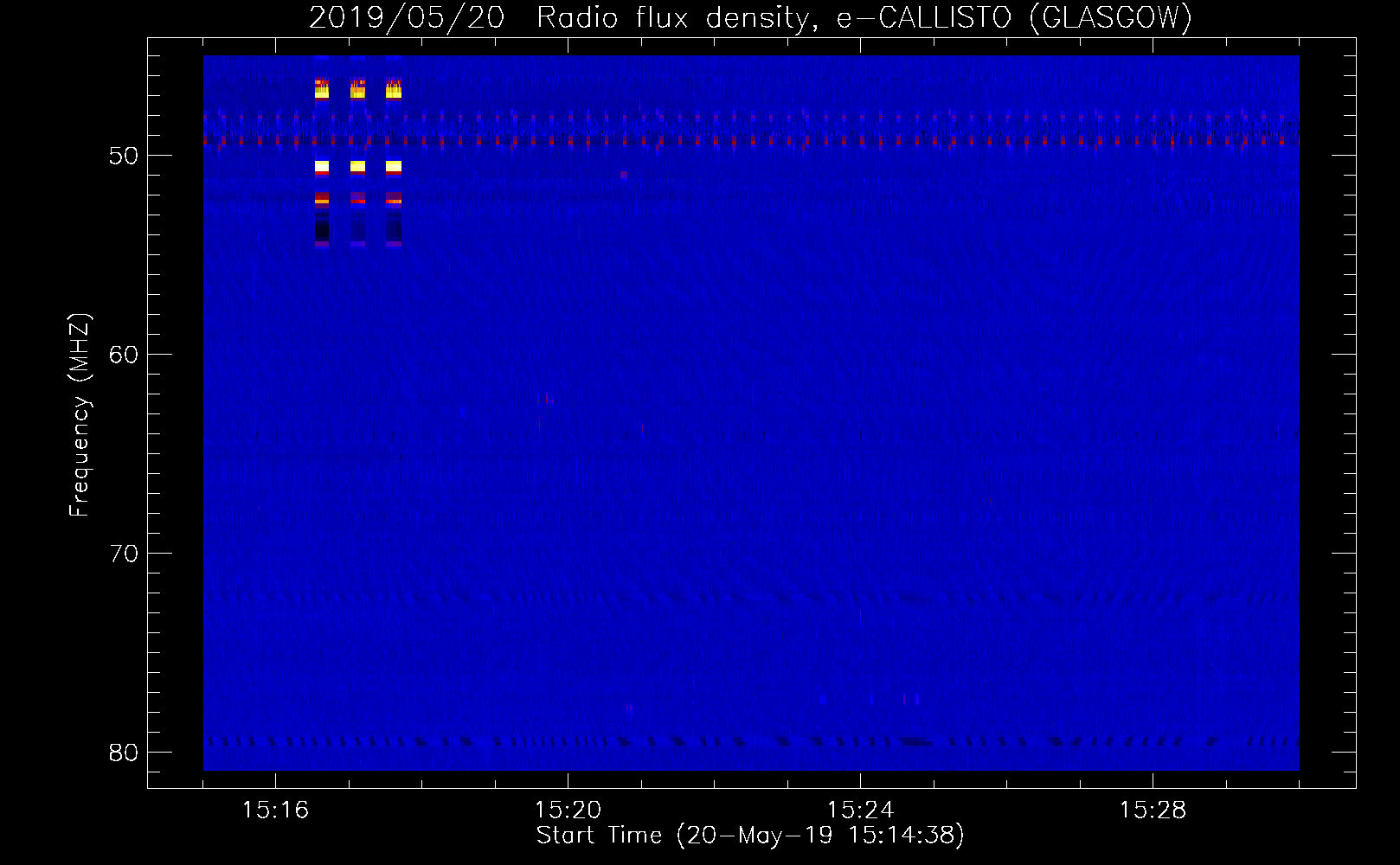Click the "Frequency (MHZ)" axis label
The width and height of the screenshot is (1400, 865).
[x=79, y=415]
